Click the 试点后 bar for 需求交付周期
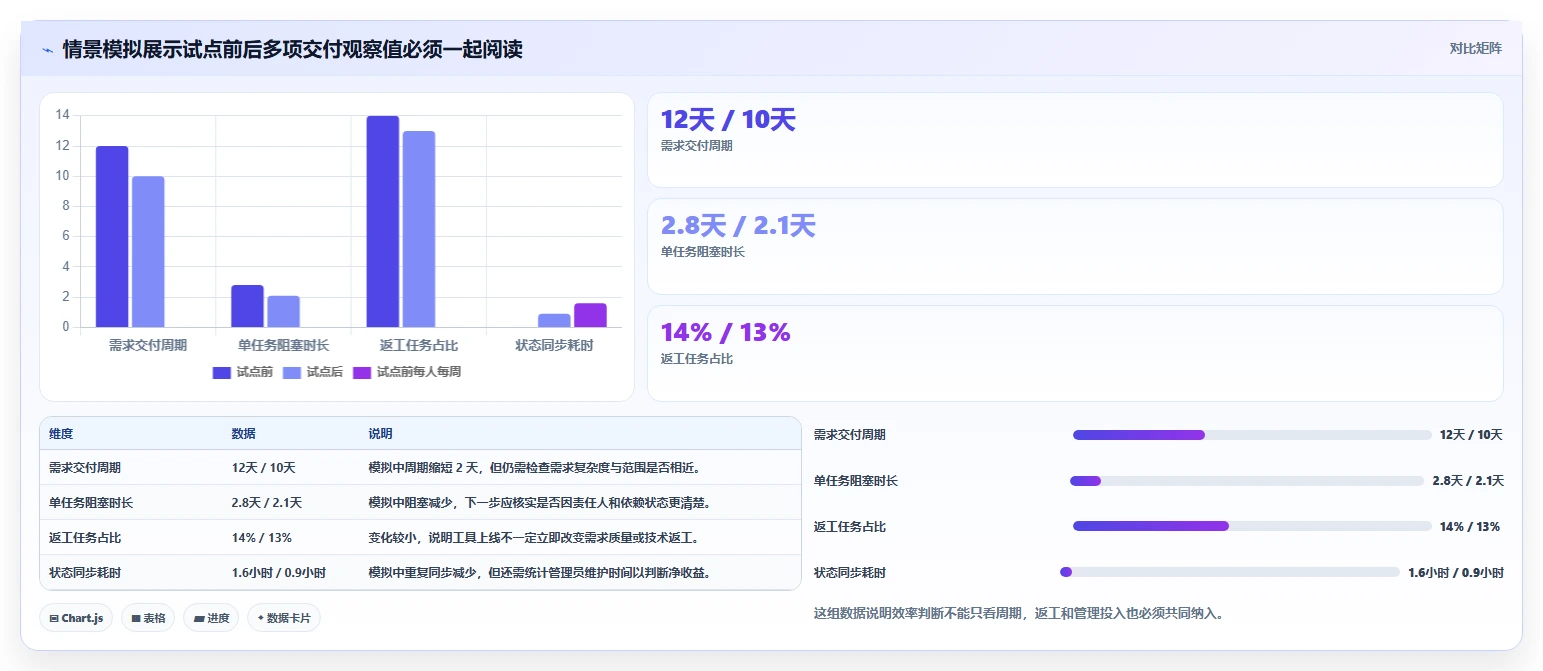Image resolution: width=1543 pixels, height=671 pixels. point(148,252)
